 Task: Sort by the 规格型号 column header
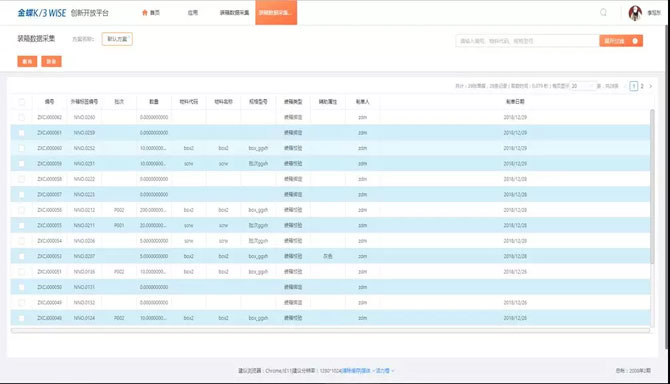point(258,102)
